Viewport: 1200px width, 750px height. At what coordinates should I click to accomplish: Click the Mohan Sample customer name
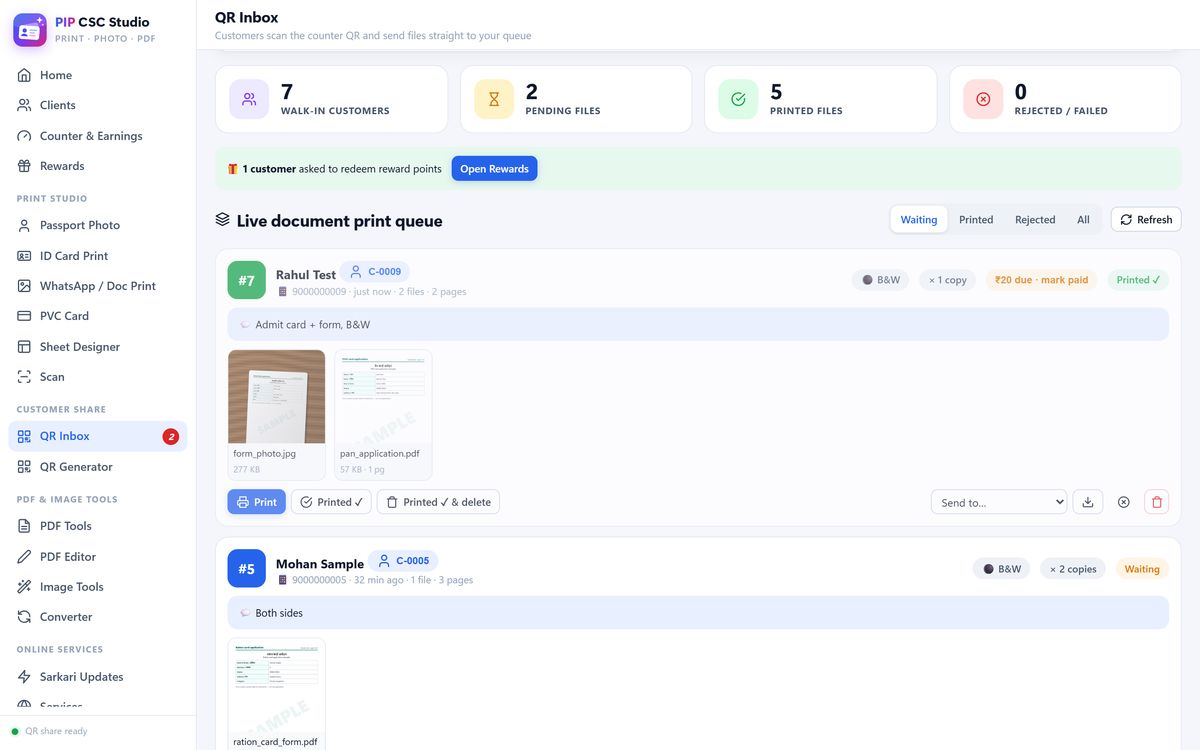[x=320, y=564]
